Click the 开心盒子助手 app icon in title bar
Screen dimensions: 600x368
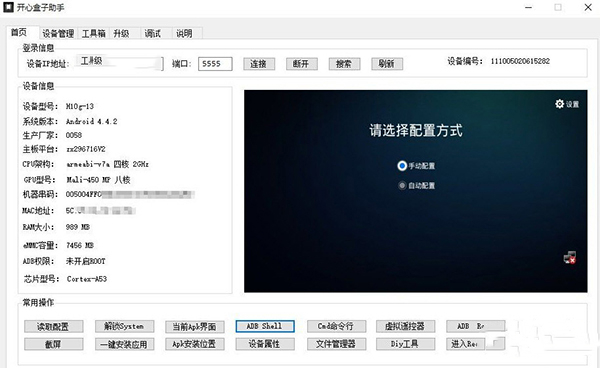pyautogui.click(x=8, y=7)
